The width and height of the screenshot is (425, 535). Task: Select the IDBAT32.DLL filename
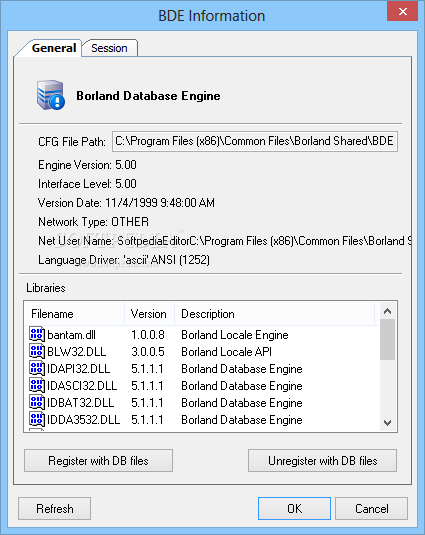coord(80,403)
